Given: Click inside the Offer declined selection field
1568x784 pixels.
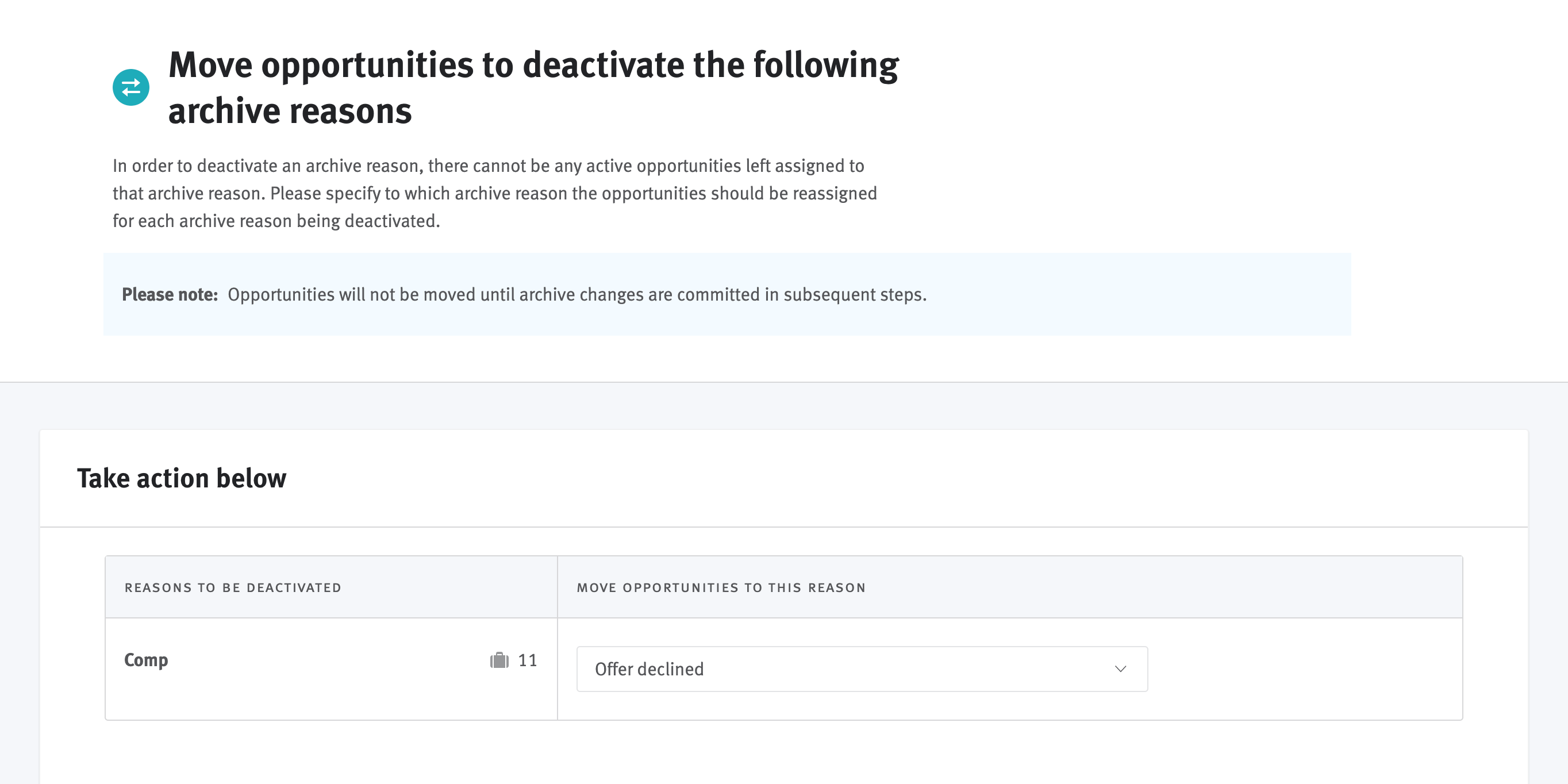Looking at the screenshot, I should [791, 669].
